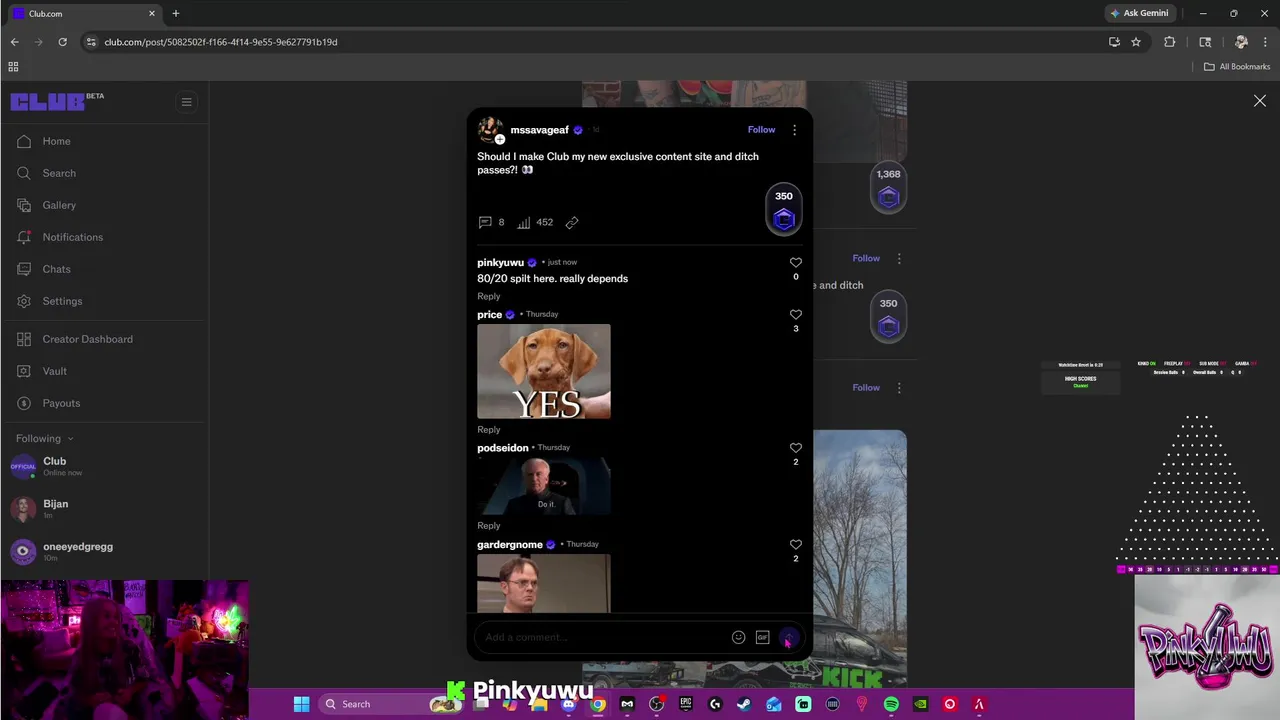
Task: Send the comment with purple button
Action: [x=789, y=637]
